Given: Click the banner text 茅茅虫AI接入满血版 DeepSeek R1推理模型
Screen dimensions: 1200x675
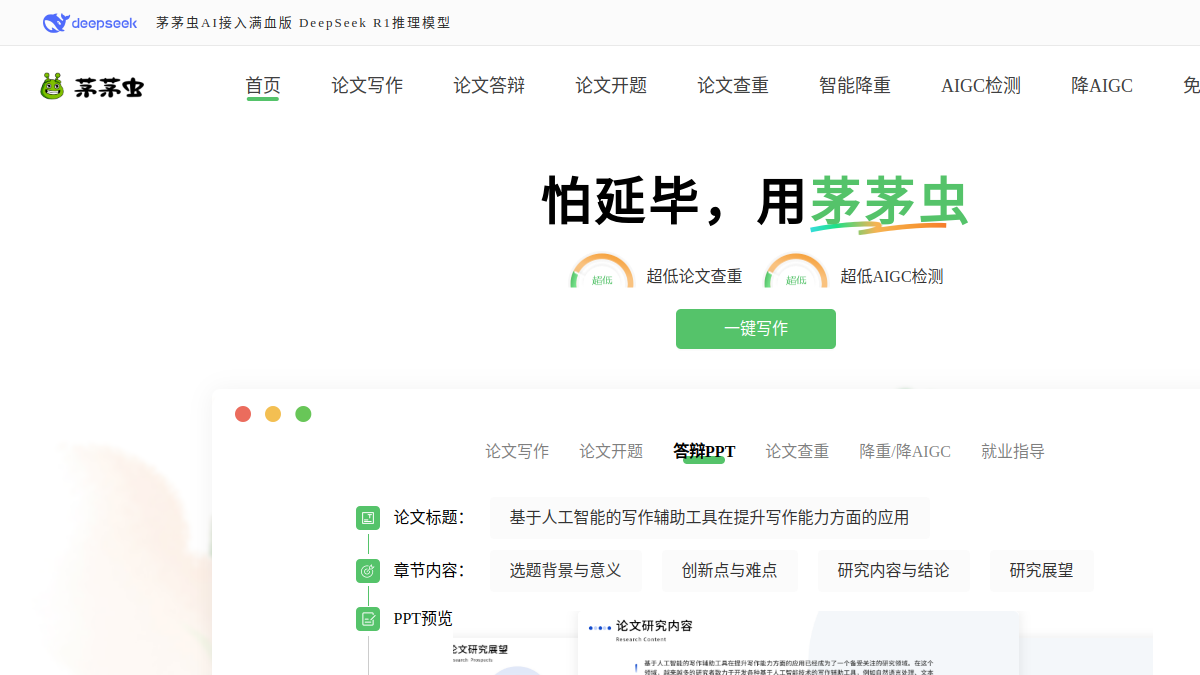Looking at the screenshot, I should pyautogui.click(x=303, y=22).
